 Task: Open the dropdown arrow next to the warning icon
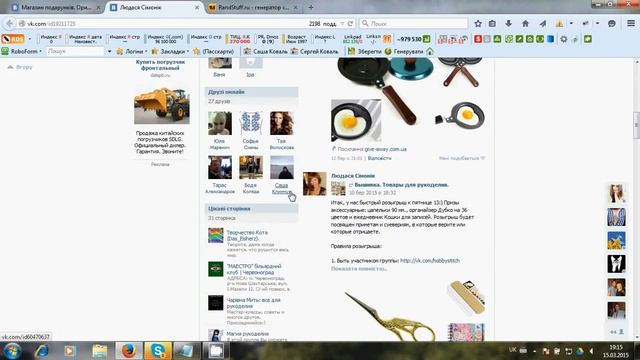click(571, 24)
